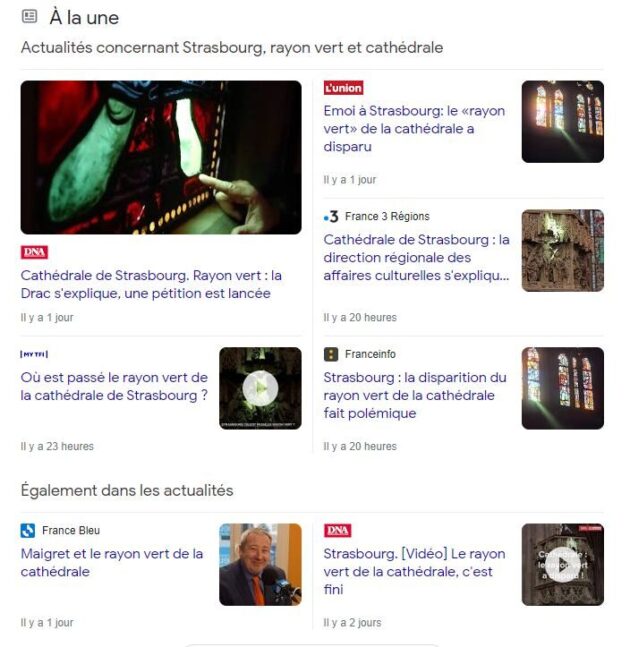Click the newspaper icon beside "À la une"
This screenshot has height=647, width=630.
[29, 17]
